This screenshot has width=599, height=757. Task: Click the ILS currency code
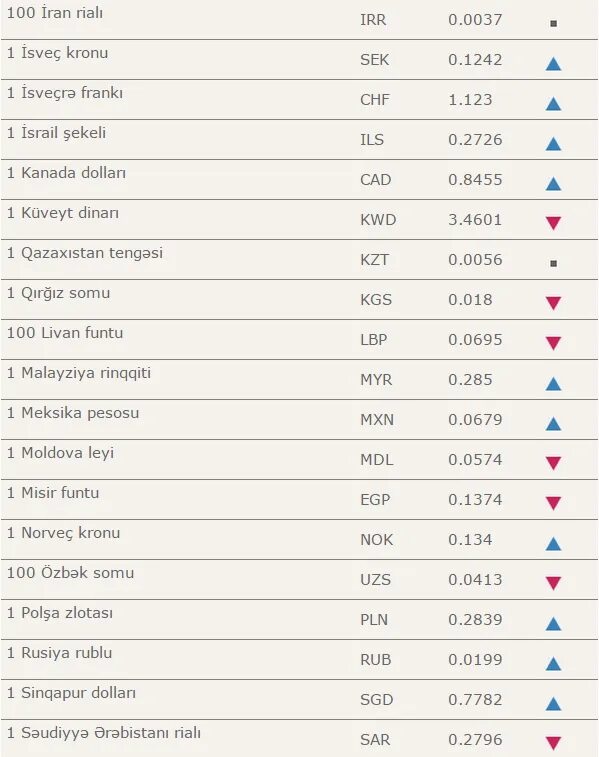click(372, 140)
